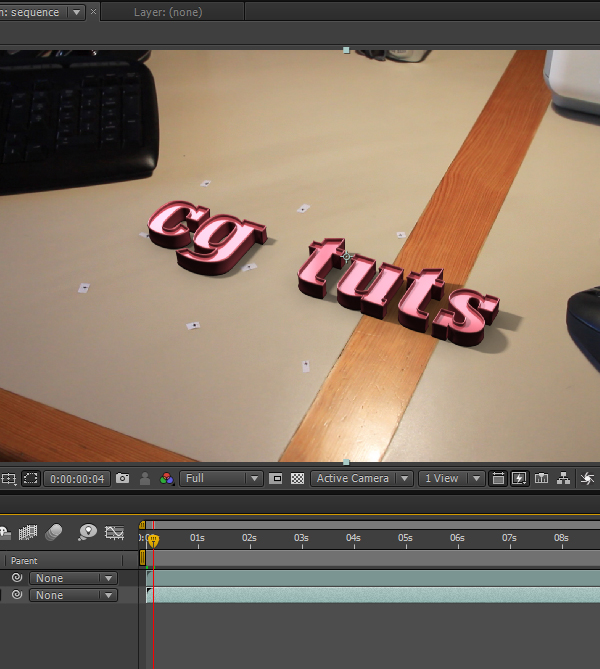The width and height of the screenshot is (600, 669).
Task: Click the bottom-center layer bounding handle
Action: point(347,462)
